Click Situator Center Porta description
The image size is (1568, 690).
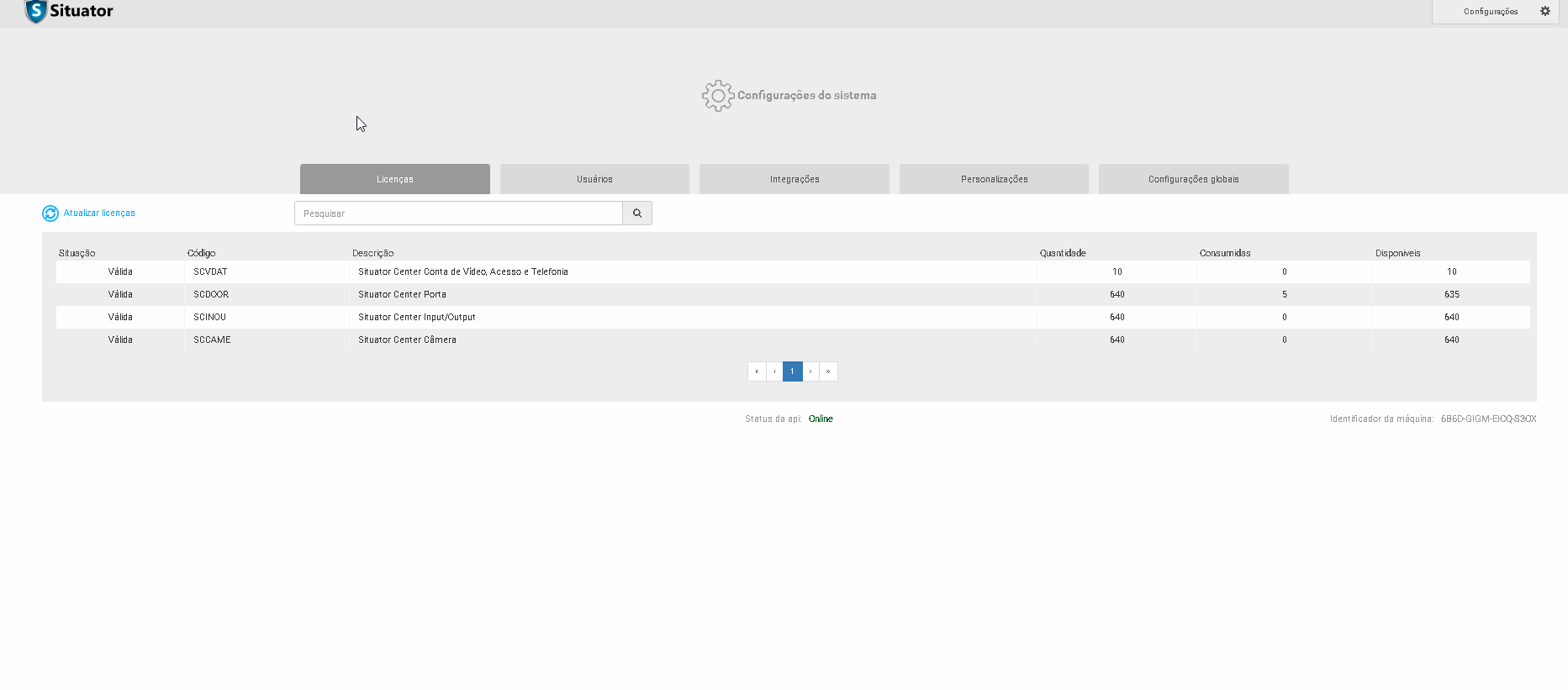pyautogui.click(x=402, y=294)
